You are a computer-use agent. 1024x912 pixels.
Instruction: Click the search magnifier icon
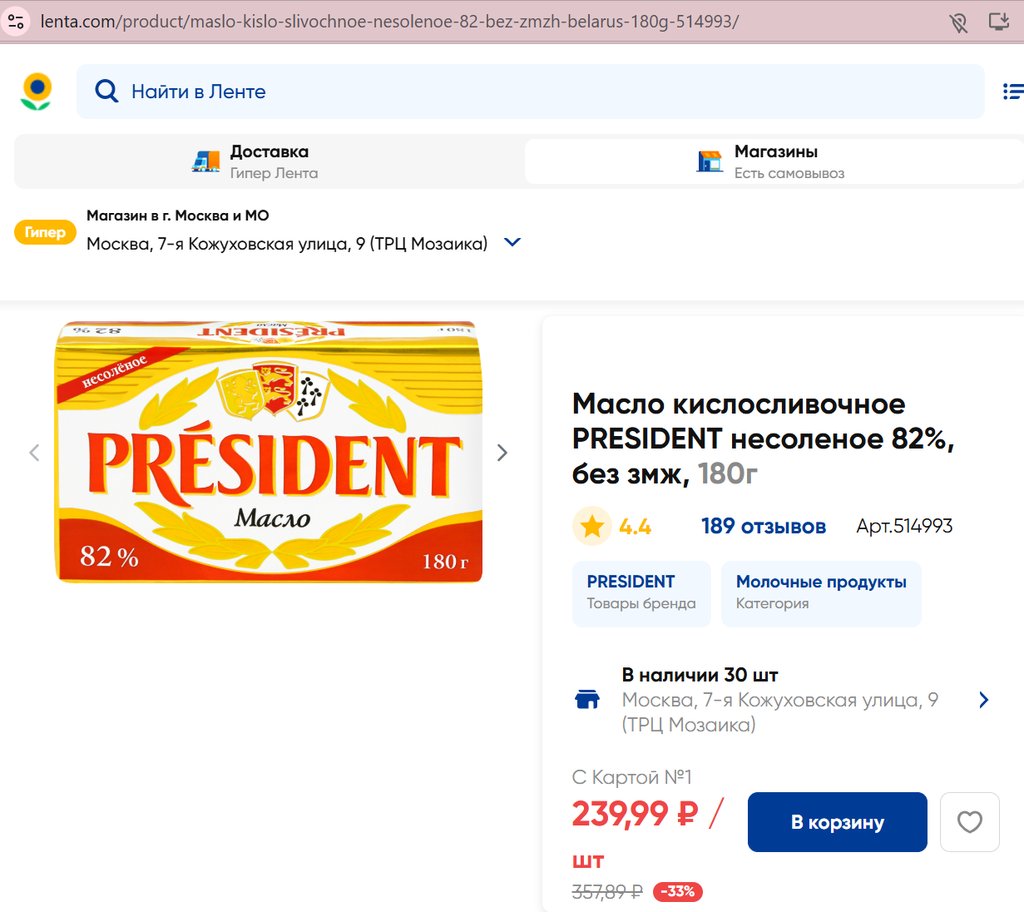tap(106, 92)
